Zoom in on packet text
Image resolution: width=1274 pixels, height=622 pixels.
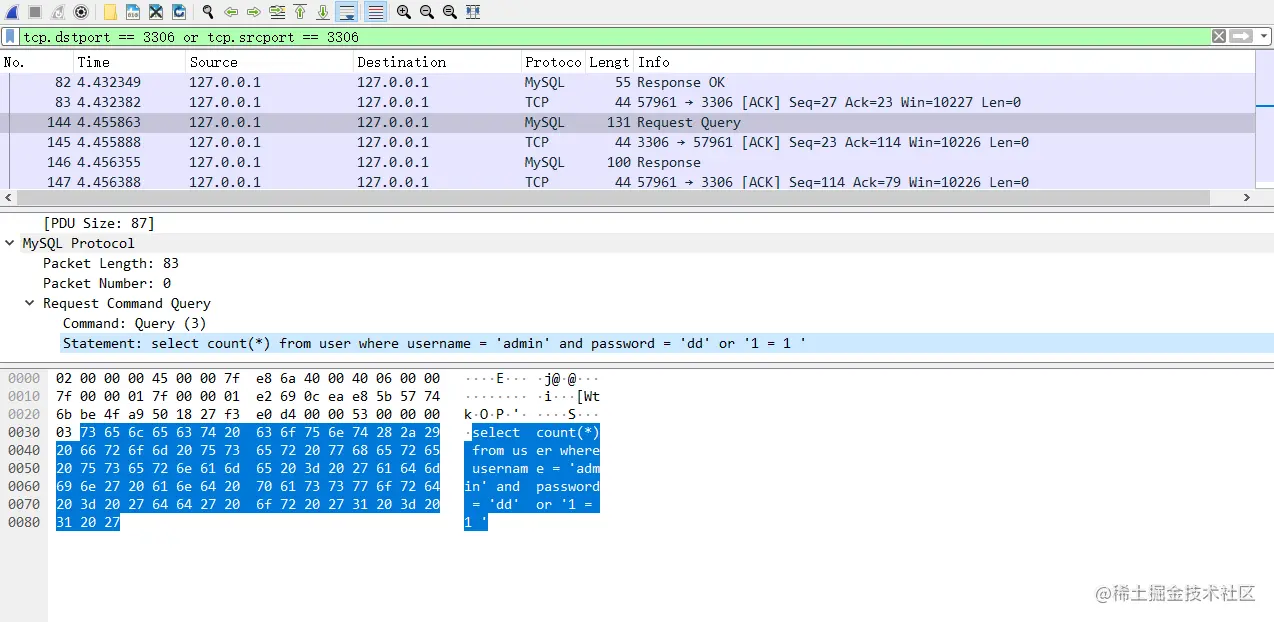tap(404, 12)
